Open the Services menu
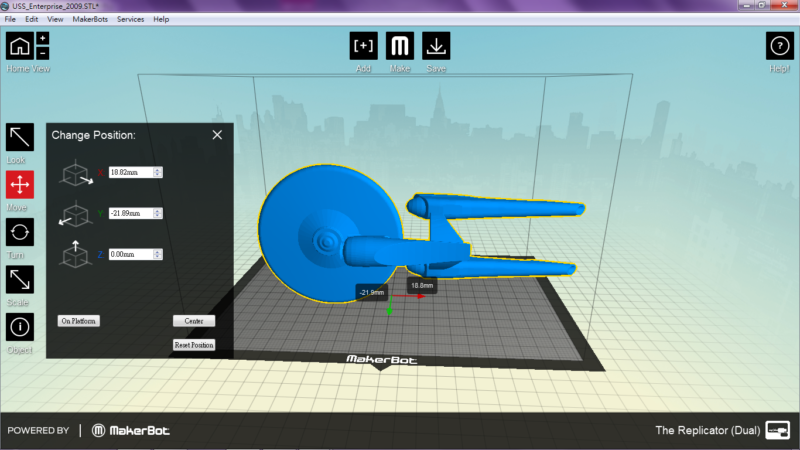Image resolution: width=800 pixels, height=450 pixels. click(131, 19)
